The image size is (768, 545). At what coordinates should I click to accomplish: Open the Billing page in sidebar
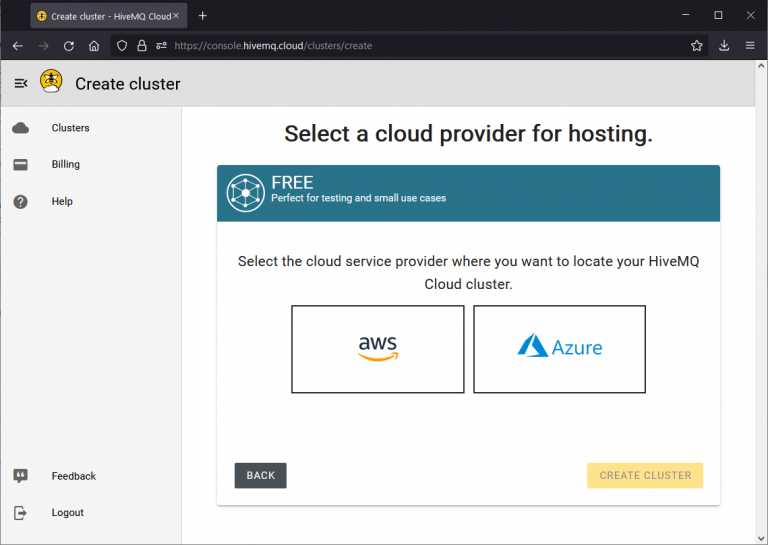coord(65,164)
